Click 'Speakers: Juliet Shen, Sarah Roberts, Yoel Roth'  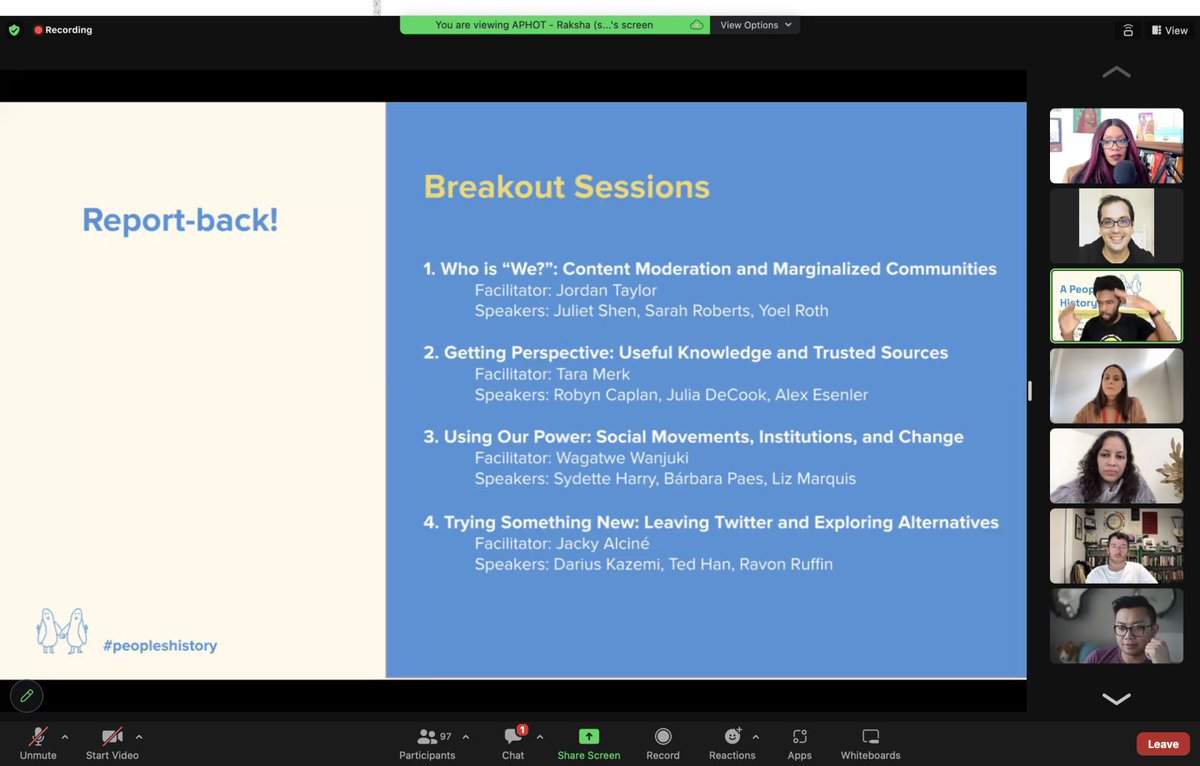click(x=652, y=311)
